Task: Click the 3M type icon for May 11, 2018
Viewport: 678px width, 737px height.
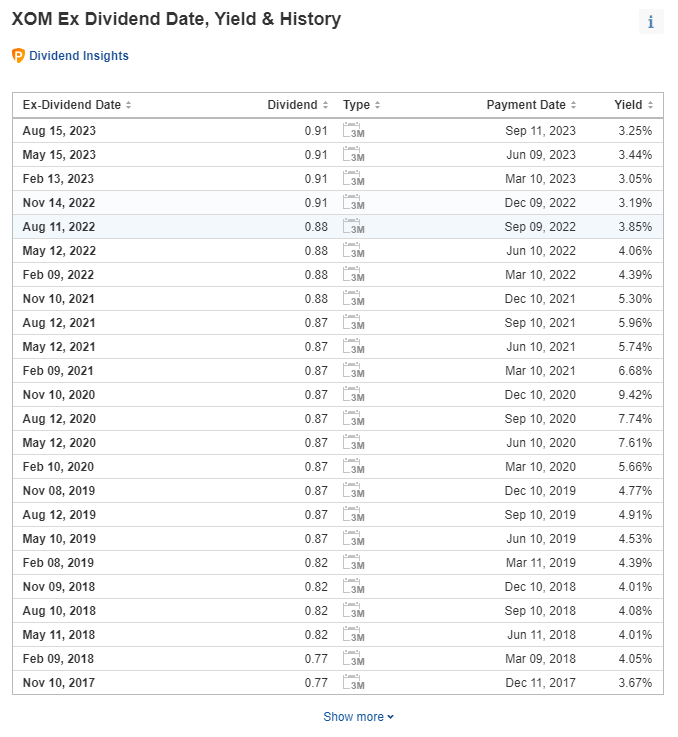Action: [354, 634]
